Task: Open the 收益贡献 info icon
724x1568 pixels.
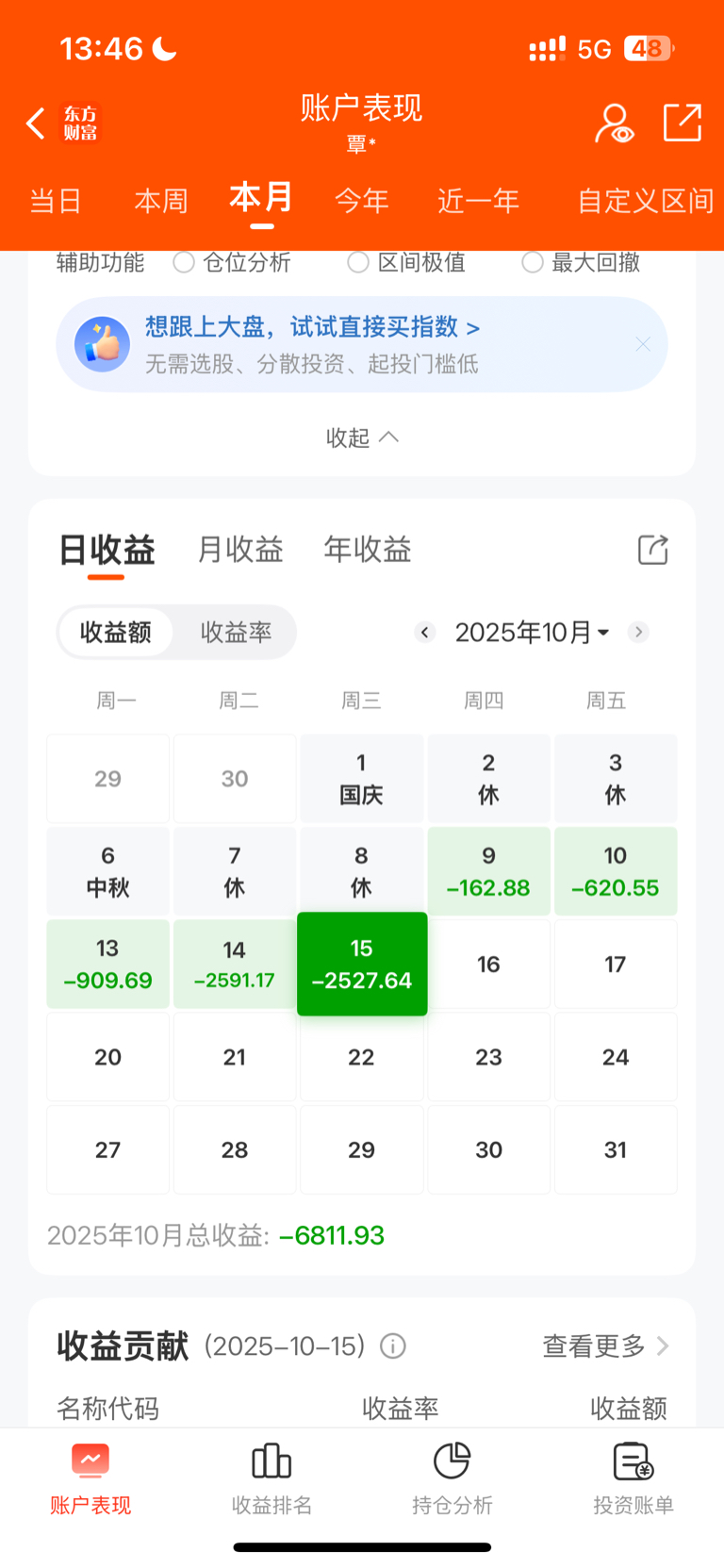Action: (393, 1346)
